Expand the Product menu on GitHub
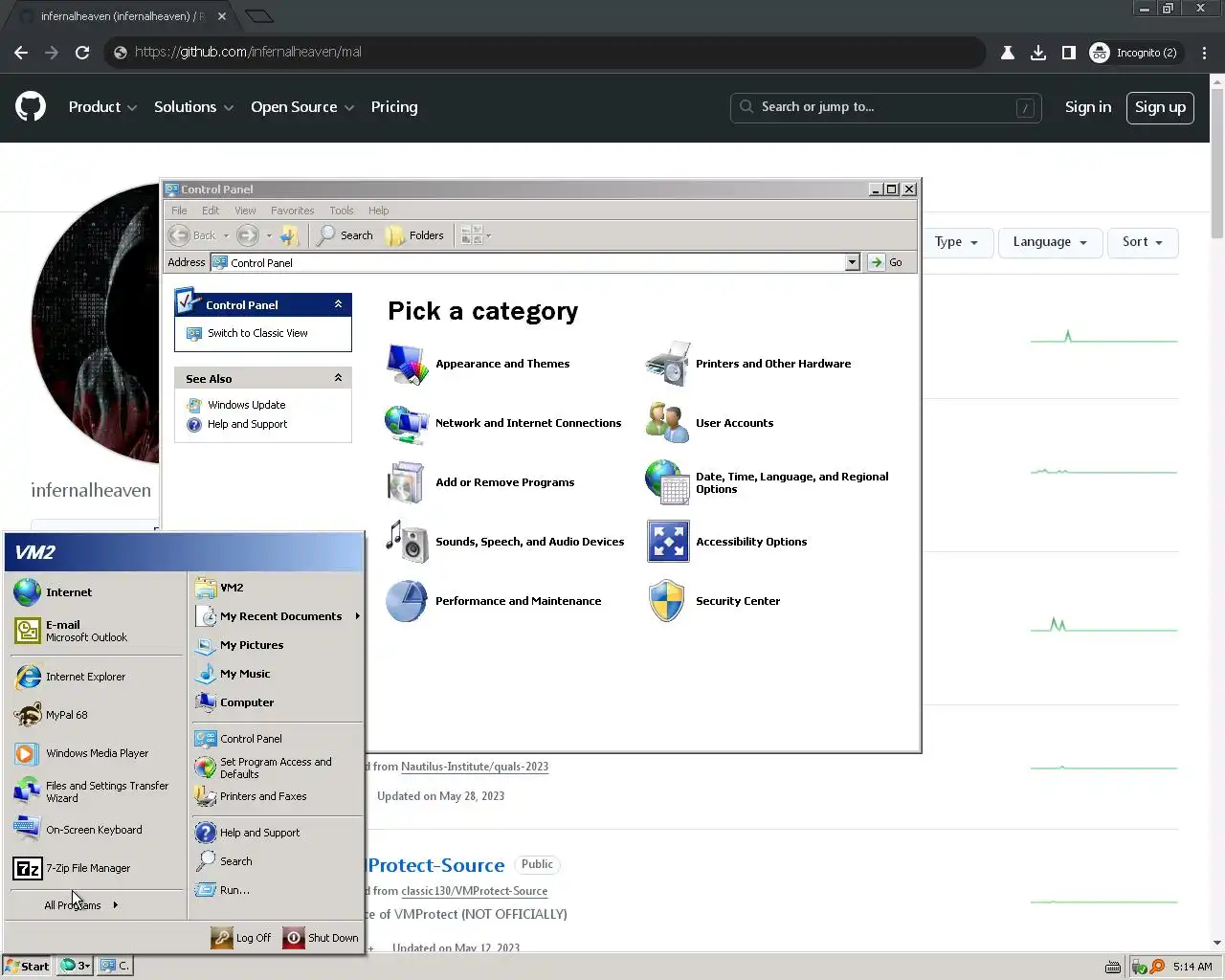 (x=102, y=107)
